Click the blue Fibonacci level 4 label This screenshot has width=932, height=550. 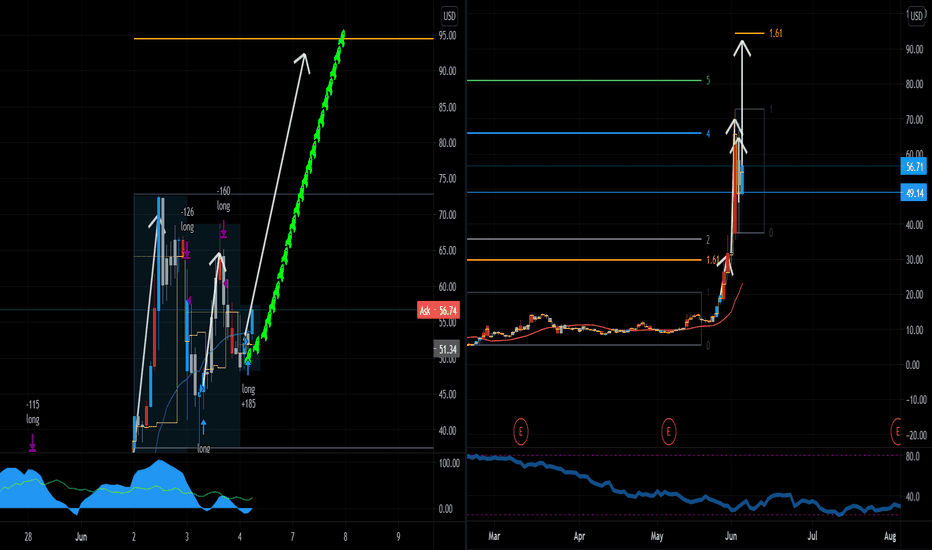(708, 134)
